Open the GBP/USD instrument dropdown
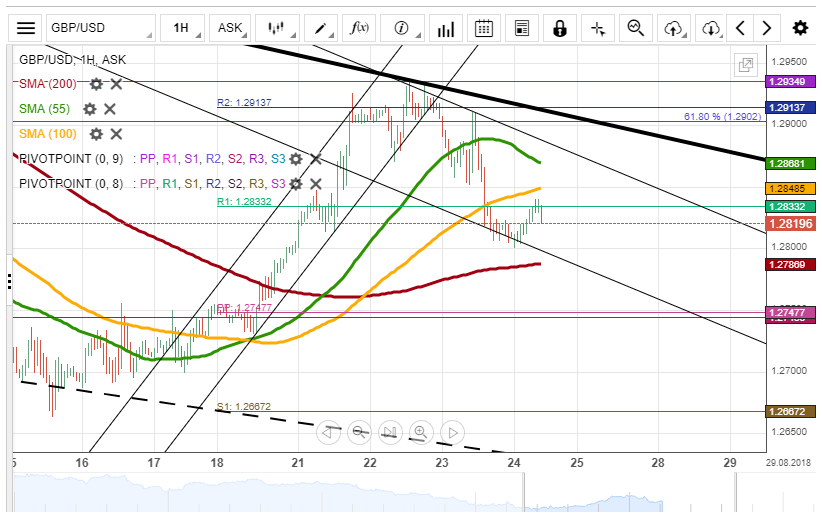 pyautogui.click(x=95, y=28)
